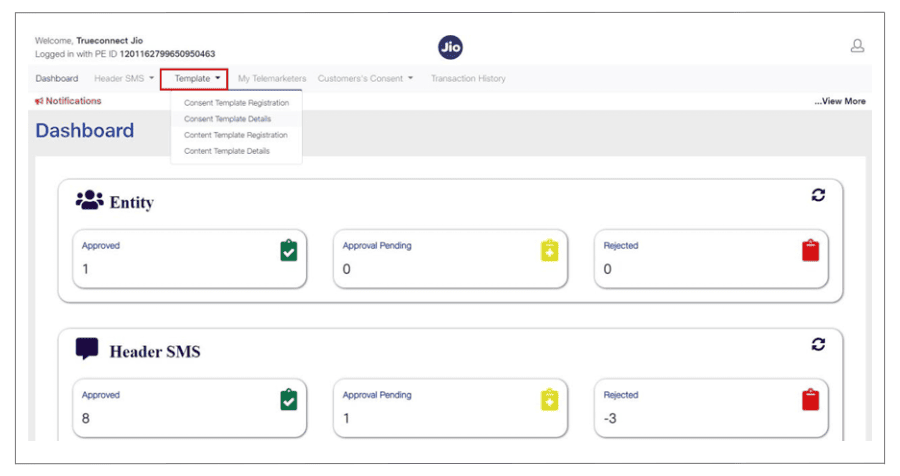This screenshot has width=900, height=476.
Task: Click the Header SMS Rejected count -3
Action: click(x=610, y=419)
